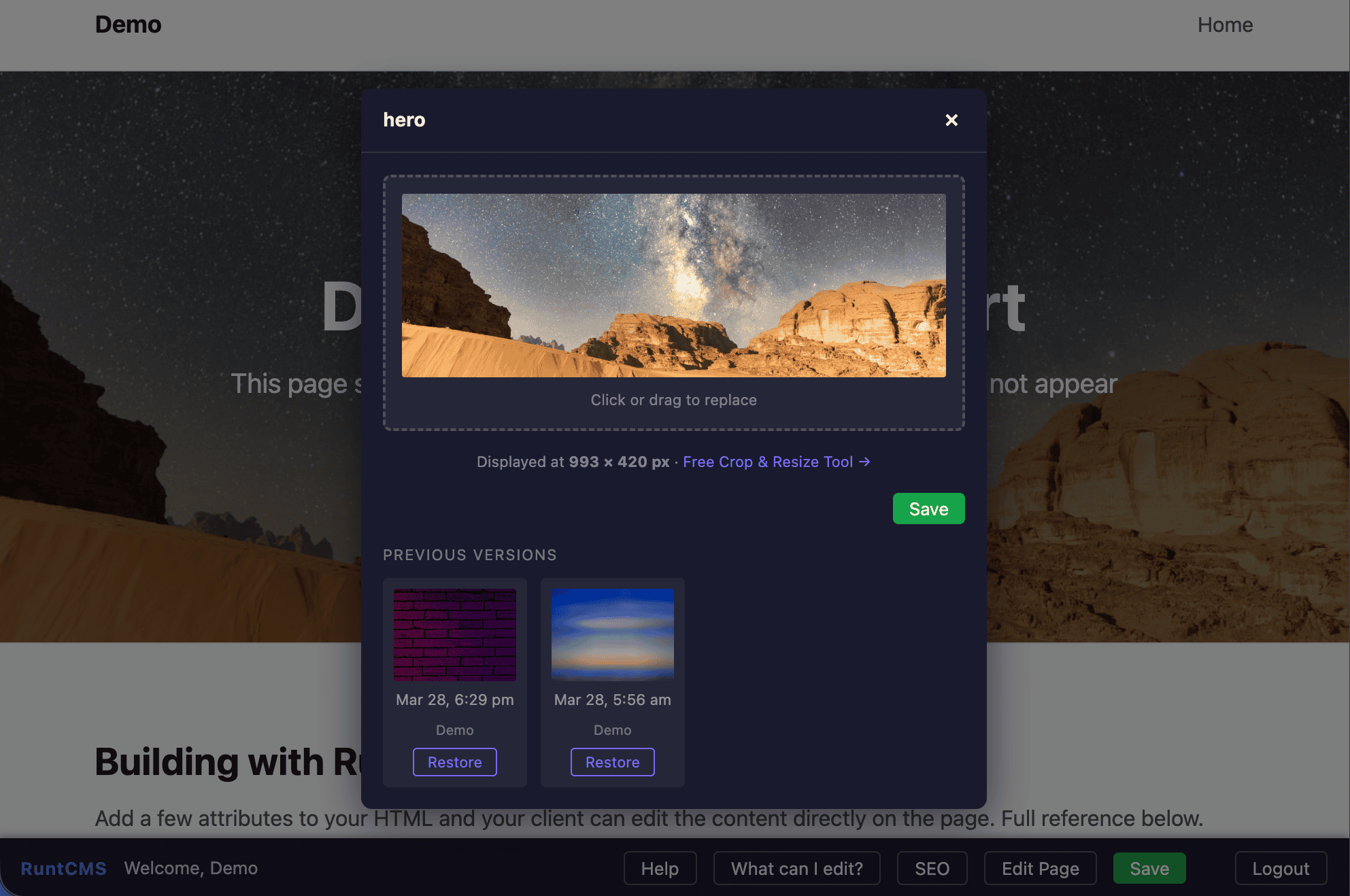The image size is (1350, 896).
Task: Open the Help panel
Action: 659,868
